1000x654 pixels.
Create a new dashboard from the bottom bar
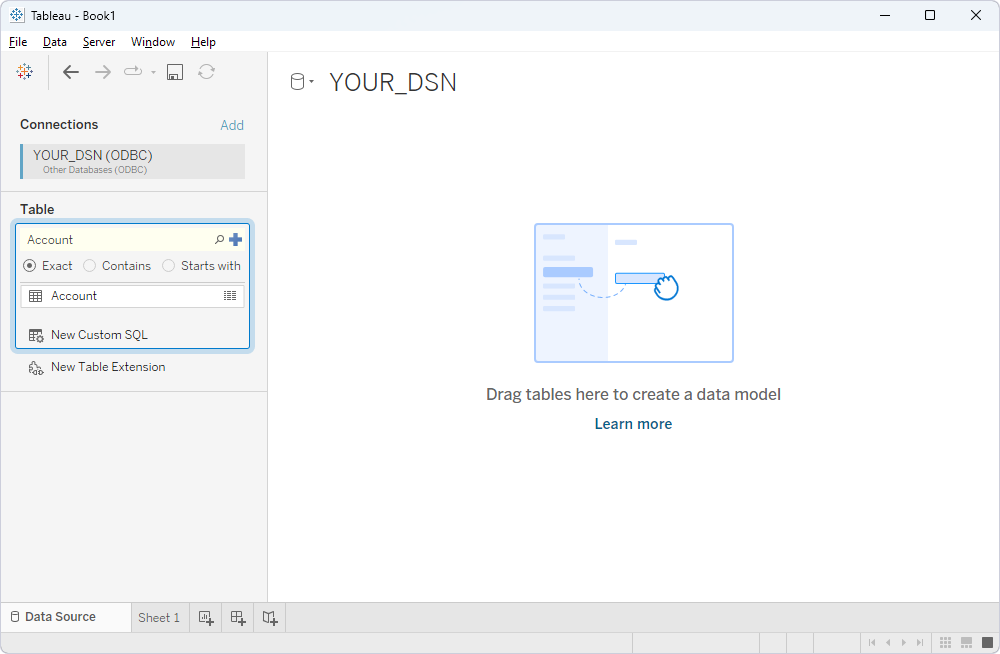[x=237, y=617]
